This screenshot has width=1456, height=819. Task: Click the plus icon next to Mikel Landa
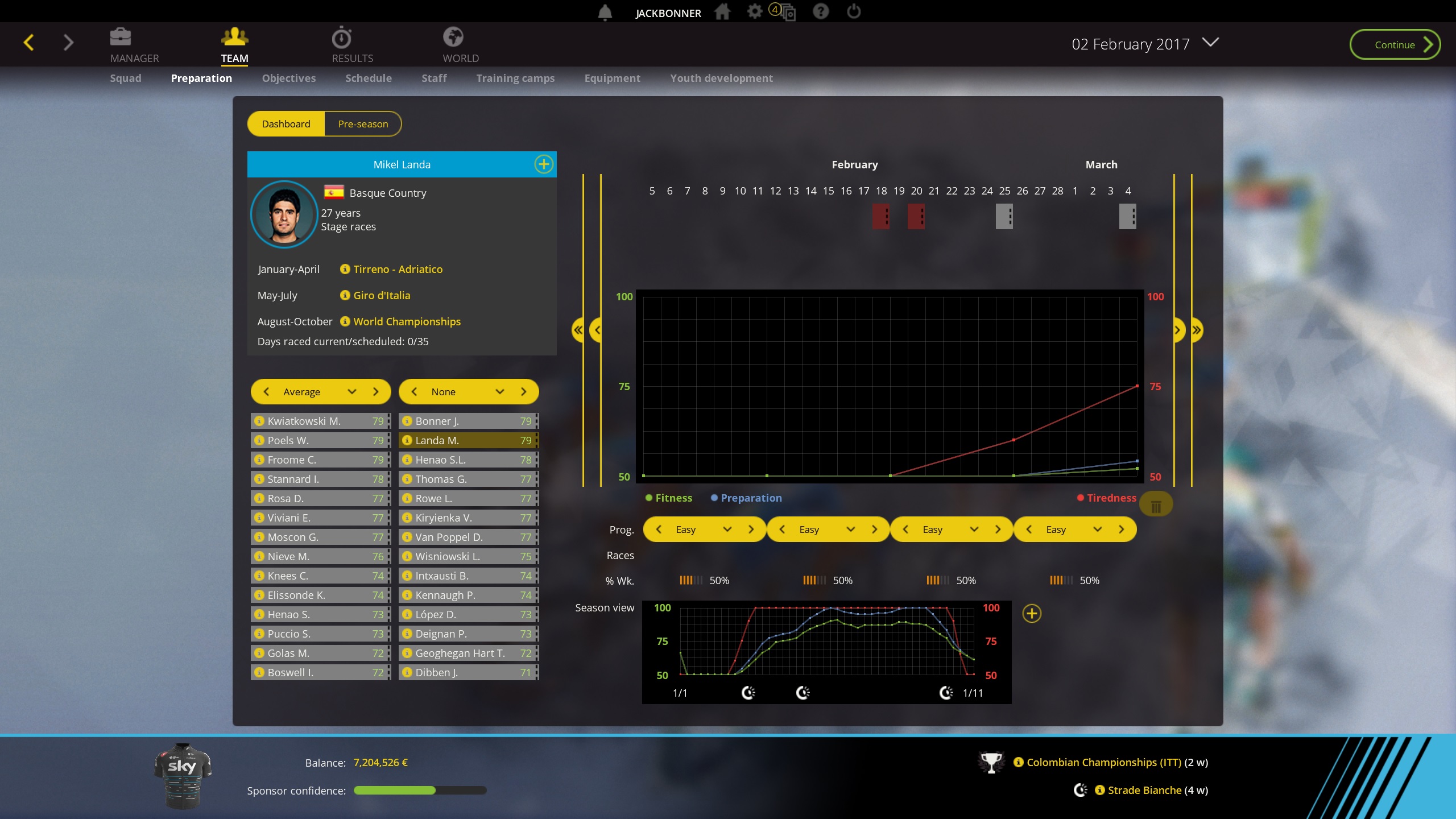(543, 164)
